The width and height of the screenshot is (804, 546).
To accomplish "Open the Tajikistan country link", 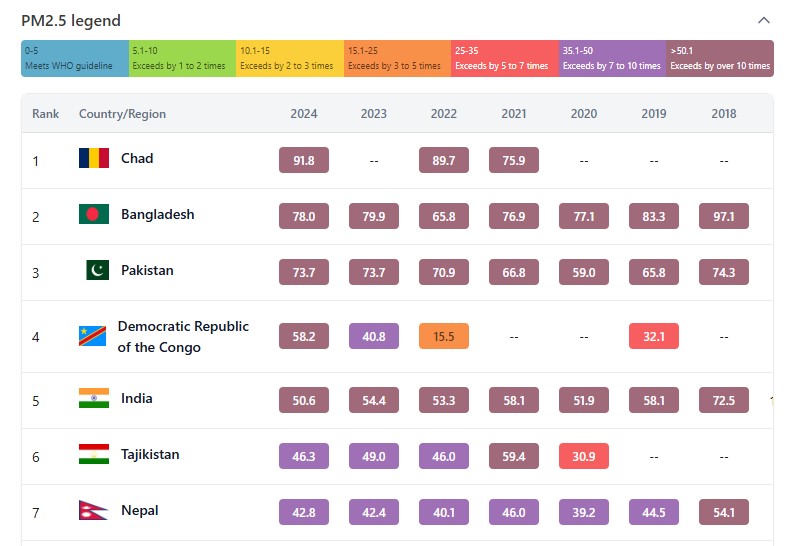I will [x=150, y=455].
